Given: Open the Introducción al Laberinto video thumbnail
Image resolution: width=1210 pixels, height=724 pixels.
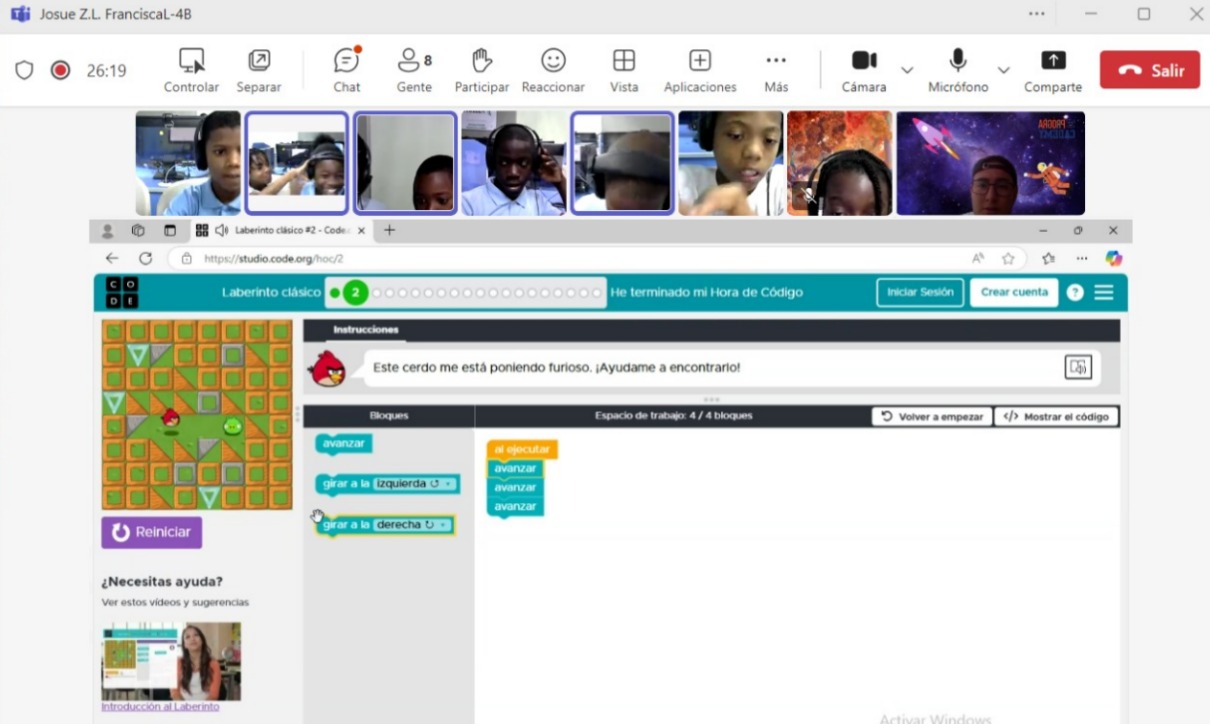Looking at the screenshot, I should [171, 661].
